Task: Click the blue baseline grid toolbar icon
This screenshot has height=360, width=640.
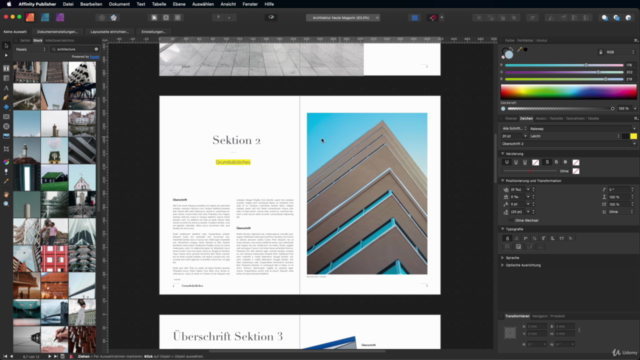Action: pos(415,18)
